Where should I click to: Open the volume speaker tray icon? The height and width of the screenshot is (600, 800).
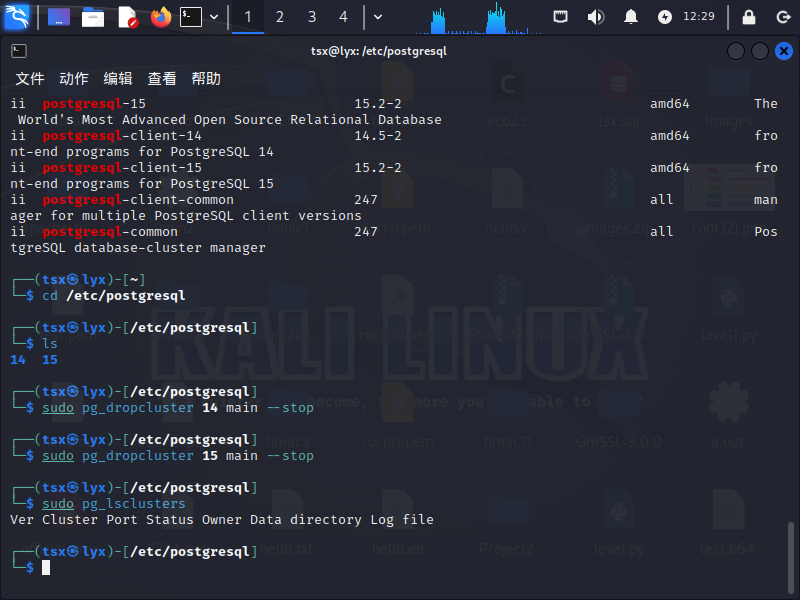[x=595, y=17]
